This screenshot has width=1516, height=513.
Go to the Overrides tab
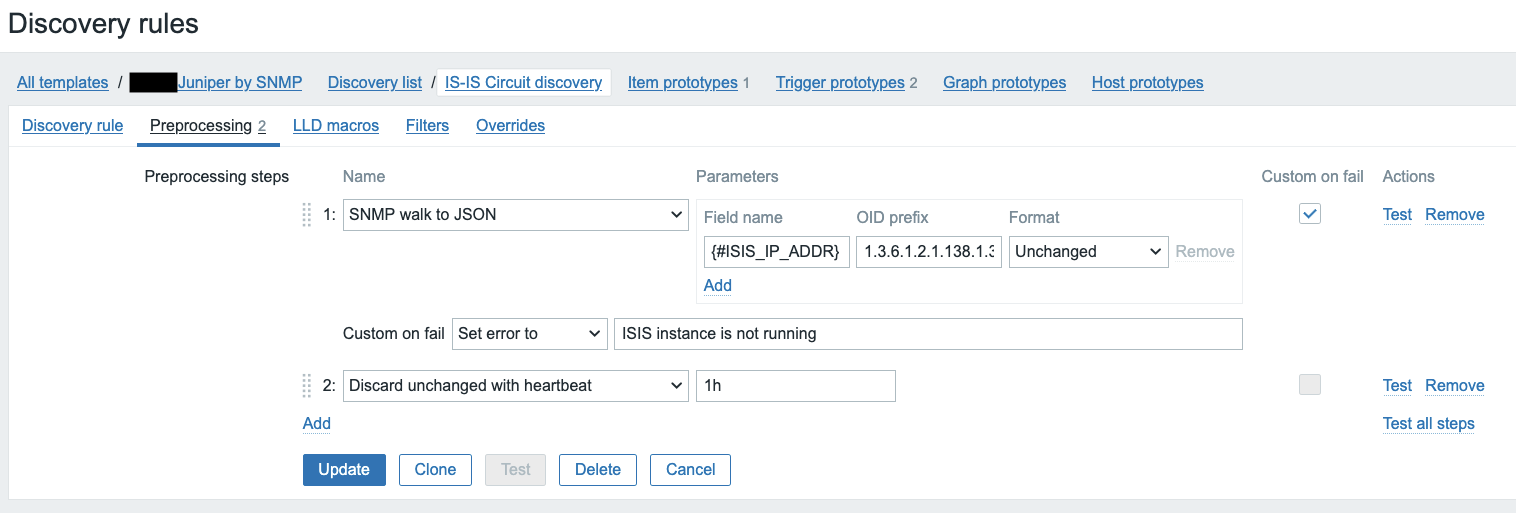point(510,126)
